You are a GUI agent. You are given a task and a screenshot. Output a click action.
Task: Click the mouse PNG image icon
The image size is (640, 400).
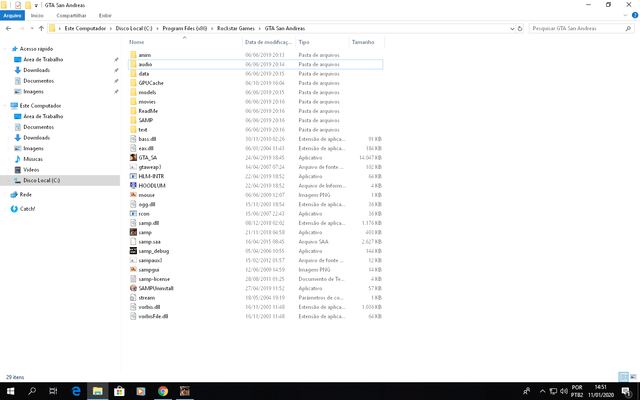pyautogui.click(x=133, y=195)
